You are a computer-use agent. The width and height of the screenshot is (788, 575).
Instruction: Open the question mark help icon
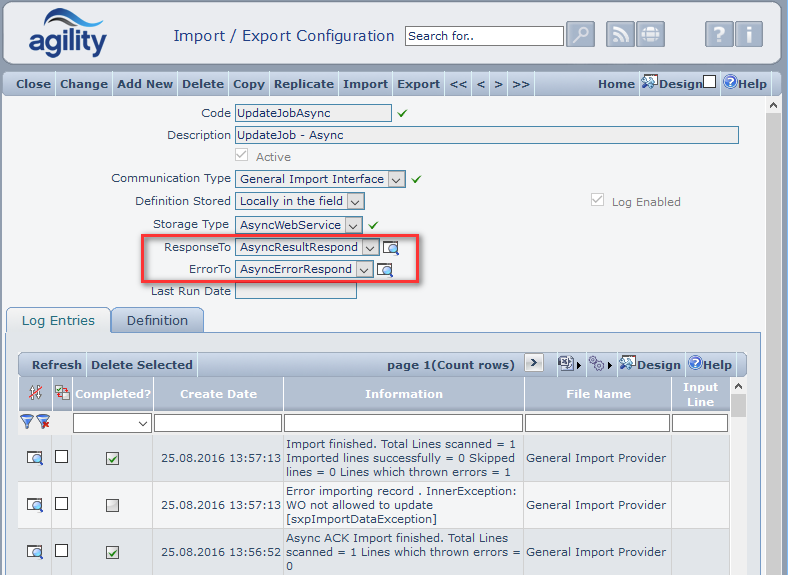[719, 35]
